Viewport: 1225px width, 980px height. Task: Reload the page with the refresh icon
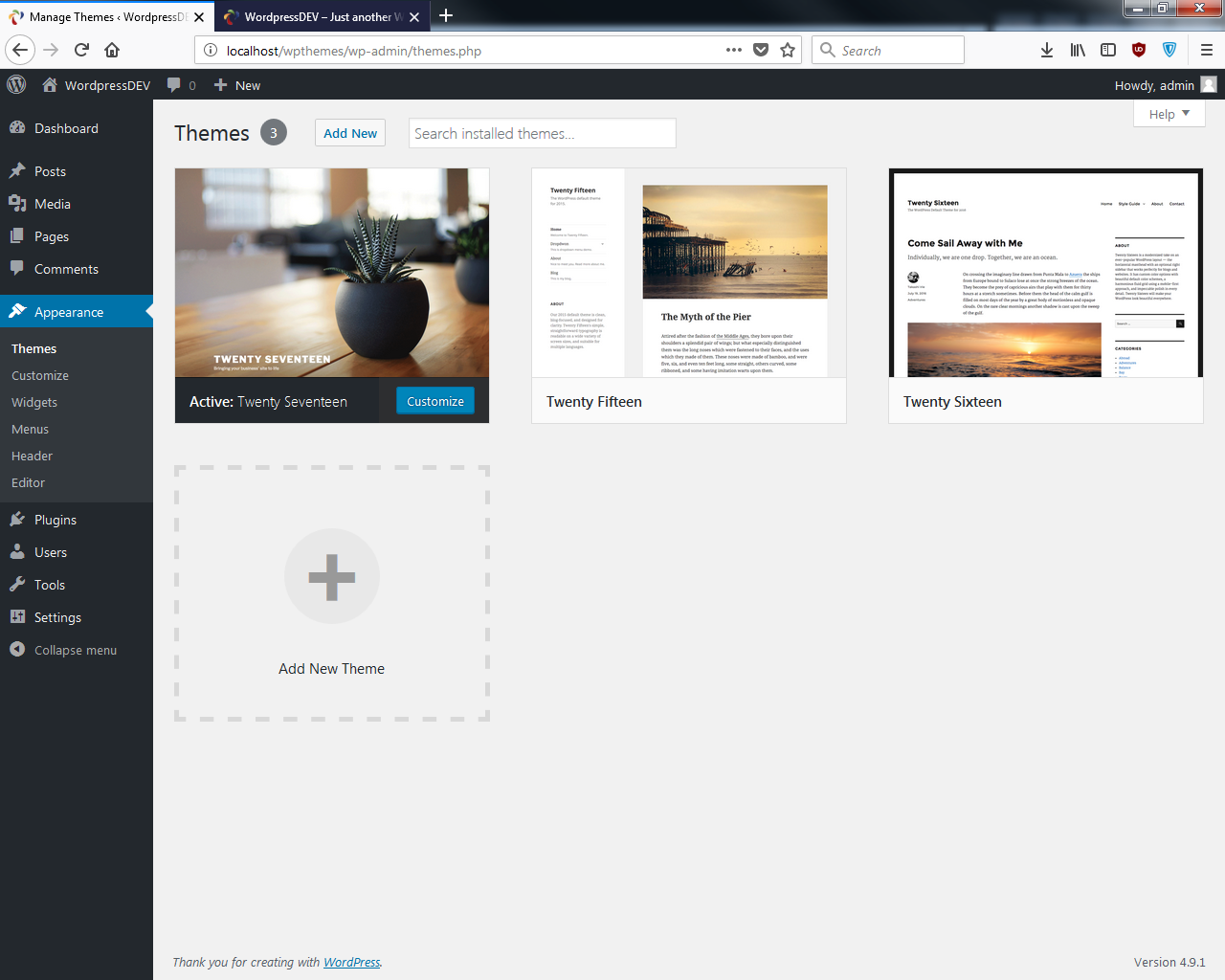tap(81, 50)
